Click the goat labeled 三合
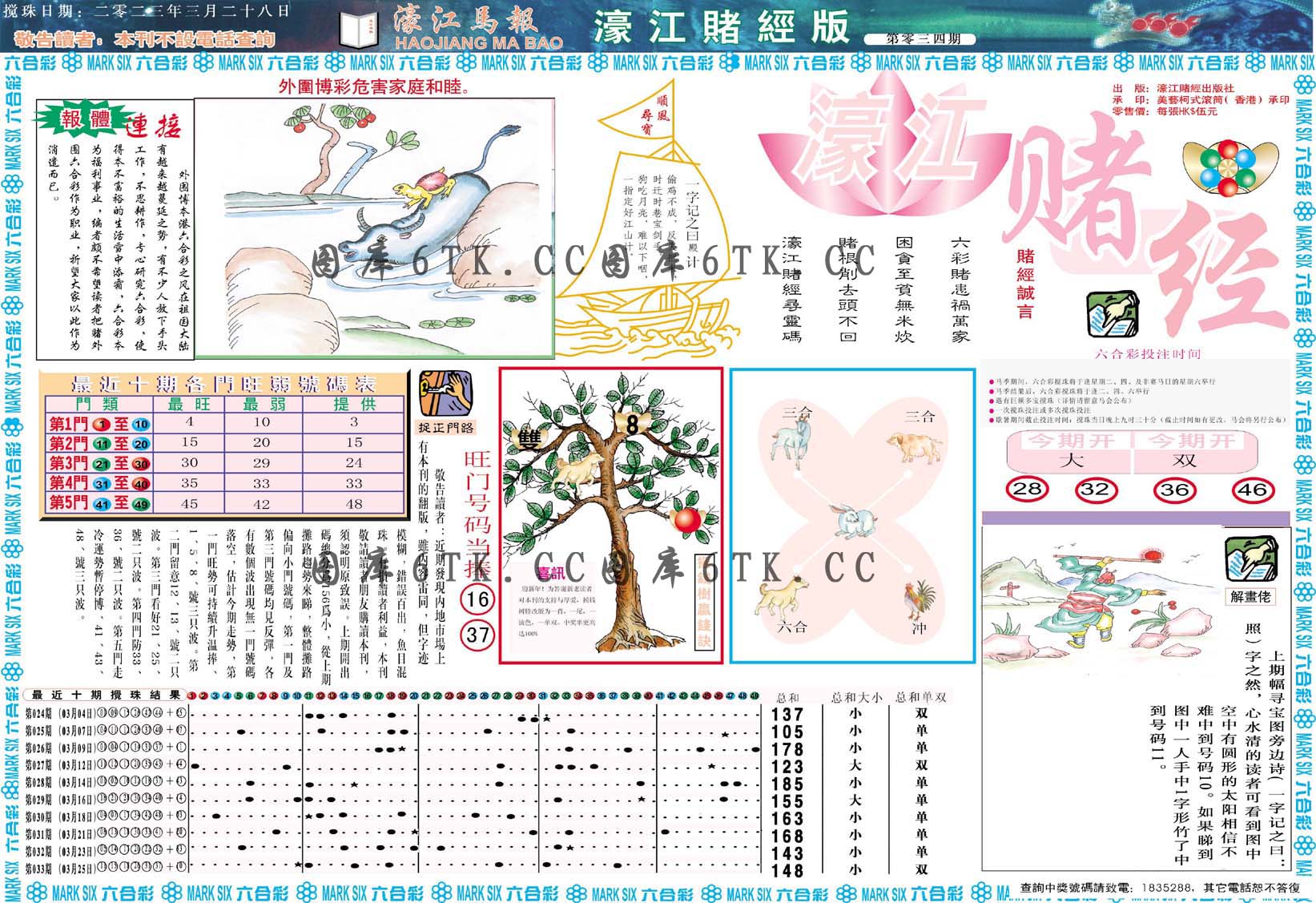This screenshot has width=1316, height=903. click(x=789, y=442)
